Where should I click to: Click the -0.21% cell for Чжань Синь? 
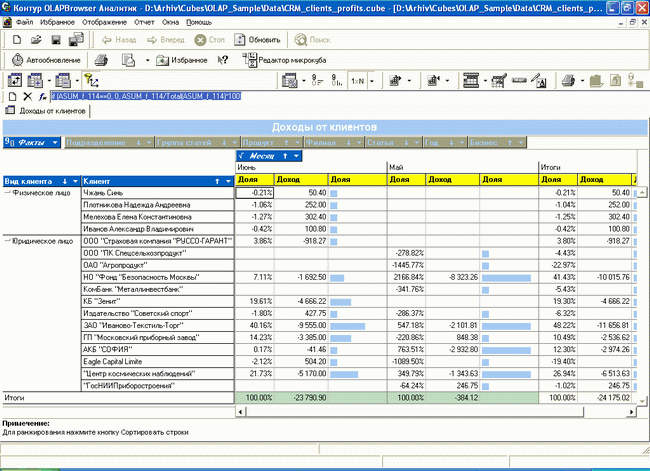[x=255, y=193]
